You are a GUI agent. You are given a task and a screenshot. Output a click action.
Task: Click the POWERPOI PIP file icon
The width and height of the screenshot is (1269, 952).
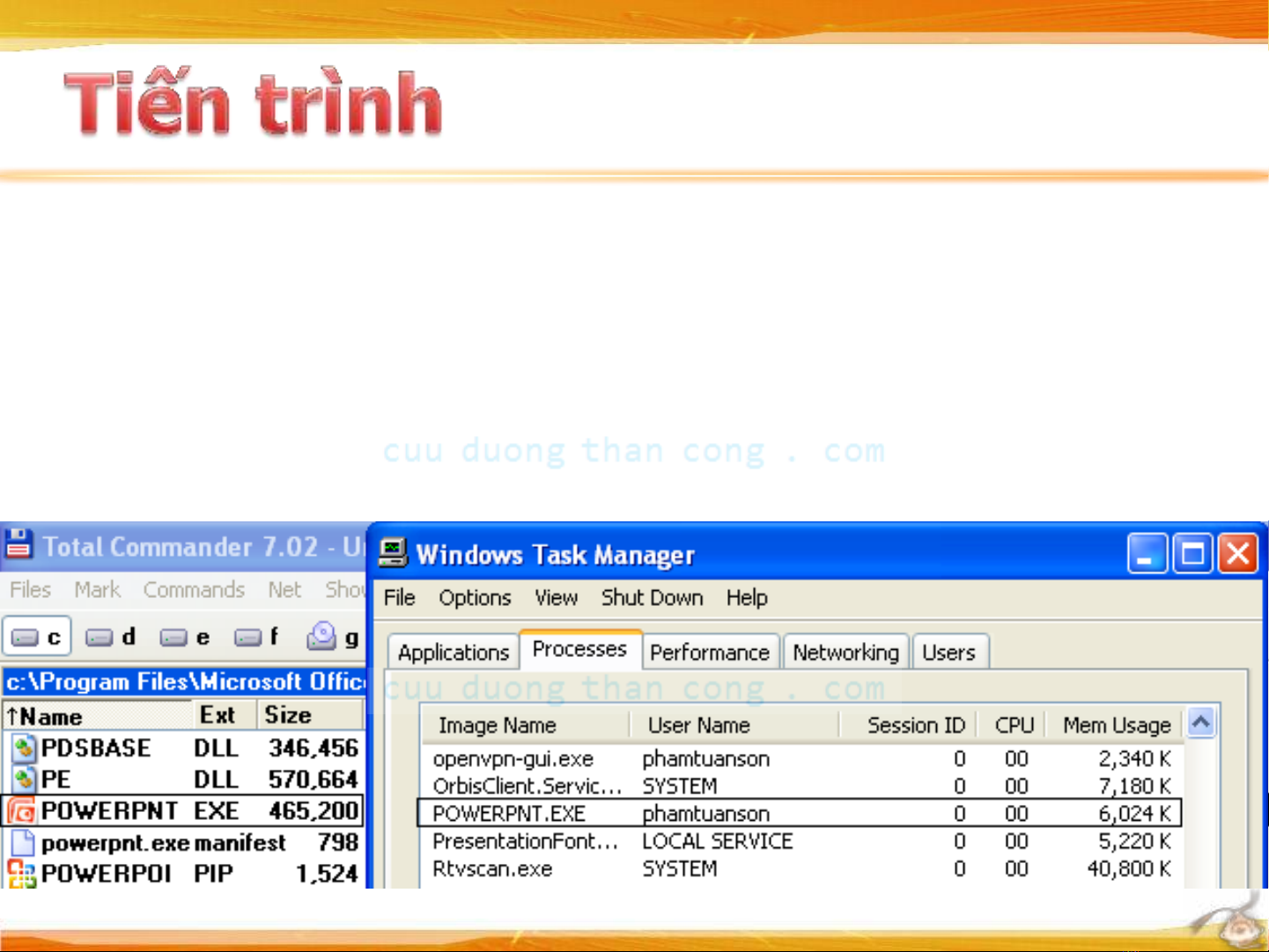22,874
